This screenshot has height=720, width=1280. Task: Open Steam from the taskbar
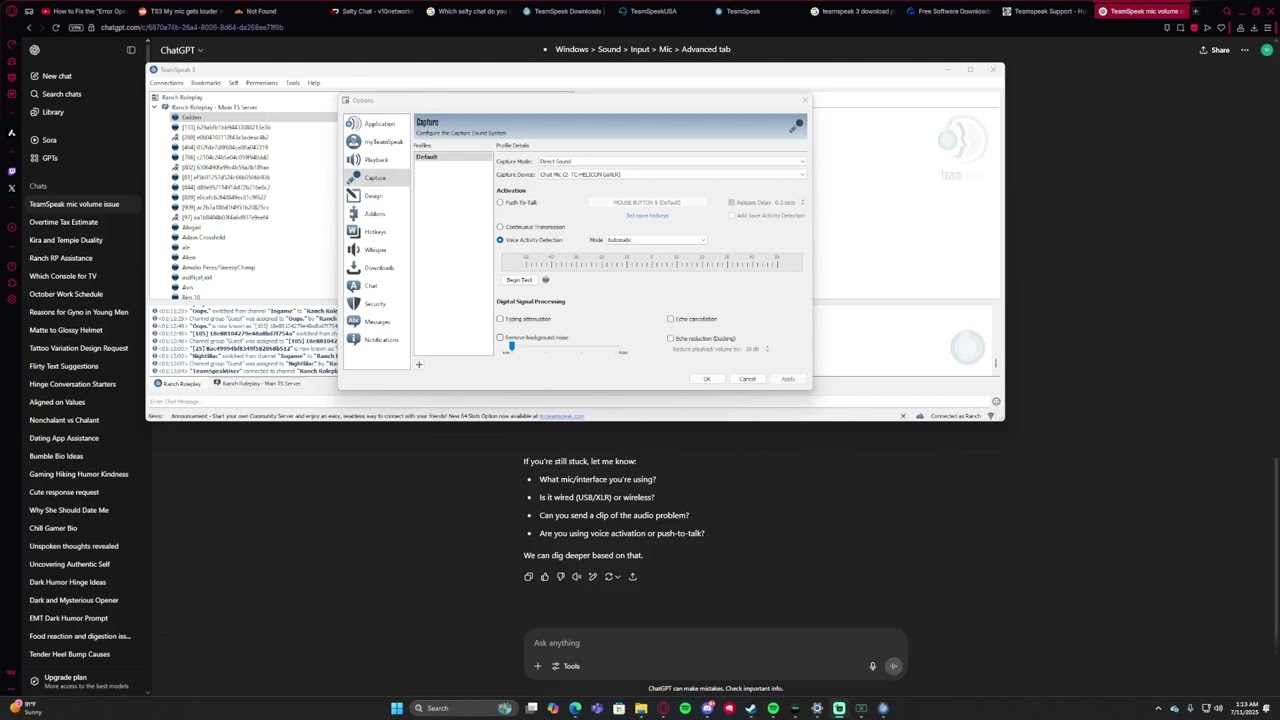pyautogui.click(x=751, y=709)
